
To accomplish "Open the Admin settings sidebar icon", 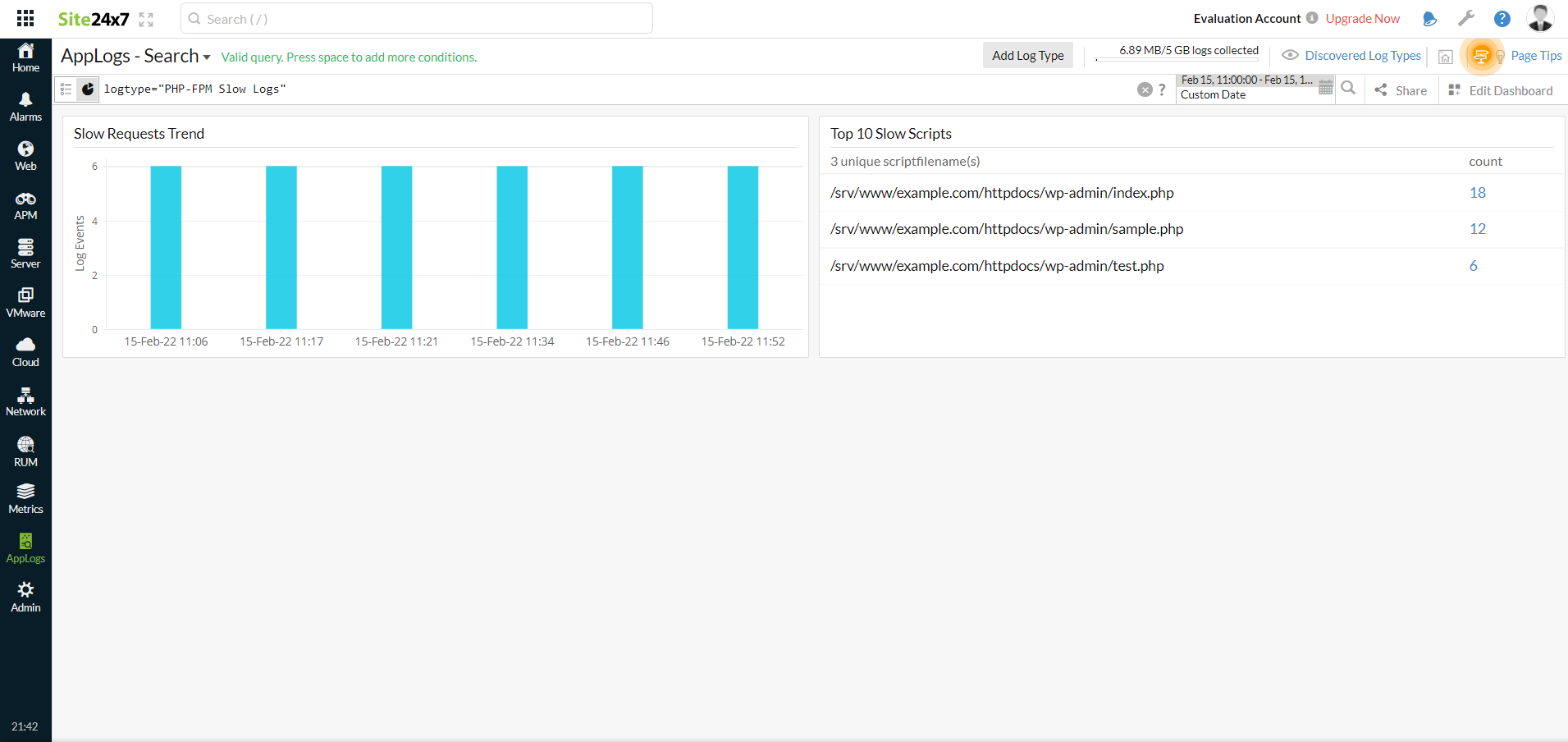I will 25,597.
